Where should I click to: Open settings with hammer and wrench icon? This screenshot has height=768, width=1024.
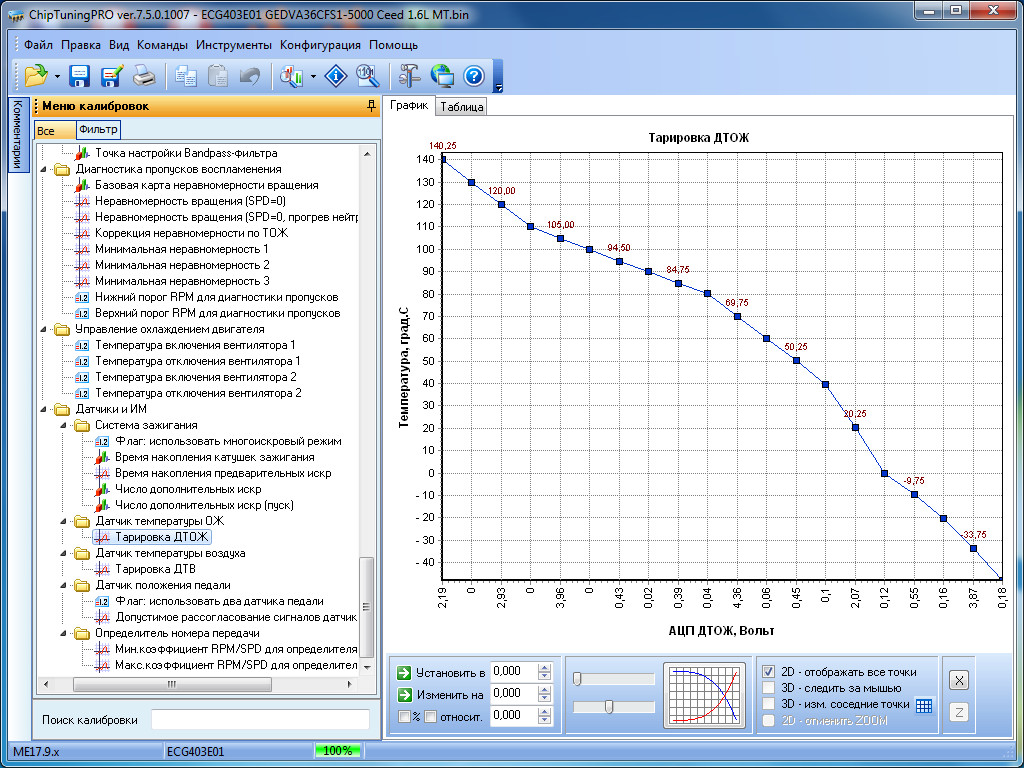tap(410, 75)
